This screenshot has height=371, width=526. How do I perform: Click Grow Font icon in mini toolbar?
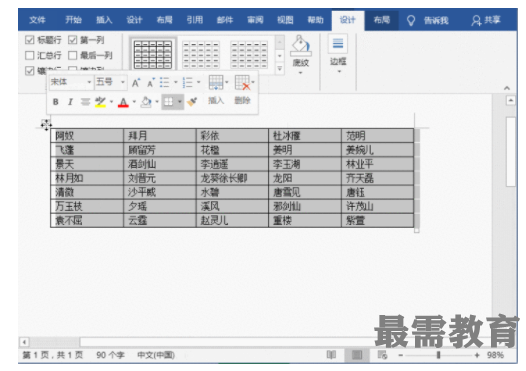136,83
